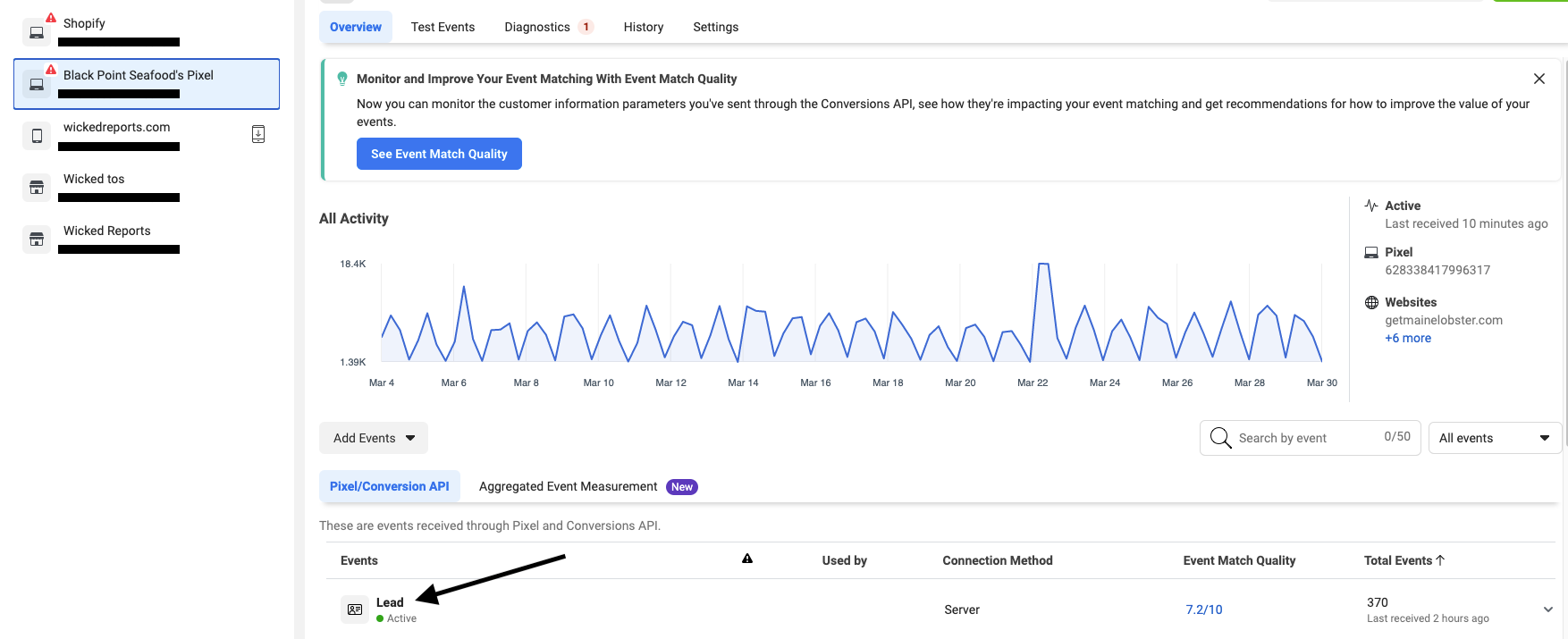Switch to the History tab

(644, 27)
